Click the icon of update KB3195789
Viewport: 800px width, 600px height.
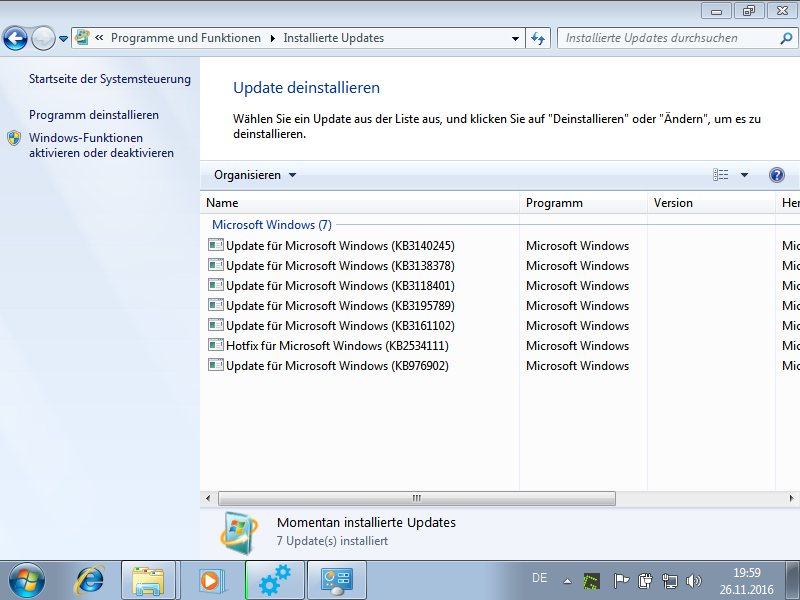pos(216,305)
